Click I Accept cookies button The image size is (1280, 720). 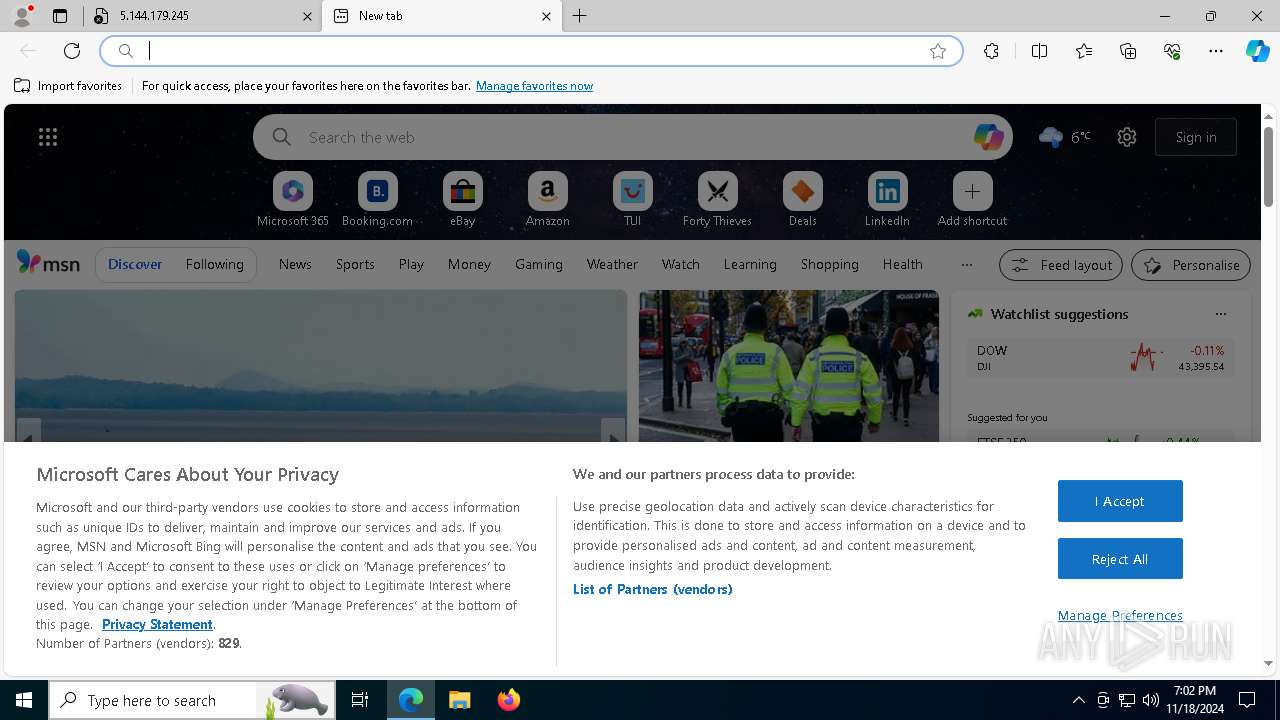(1120, 501)
